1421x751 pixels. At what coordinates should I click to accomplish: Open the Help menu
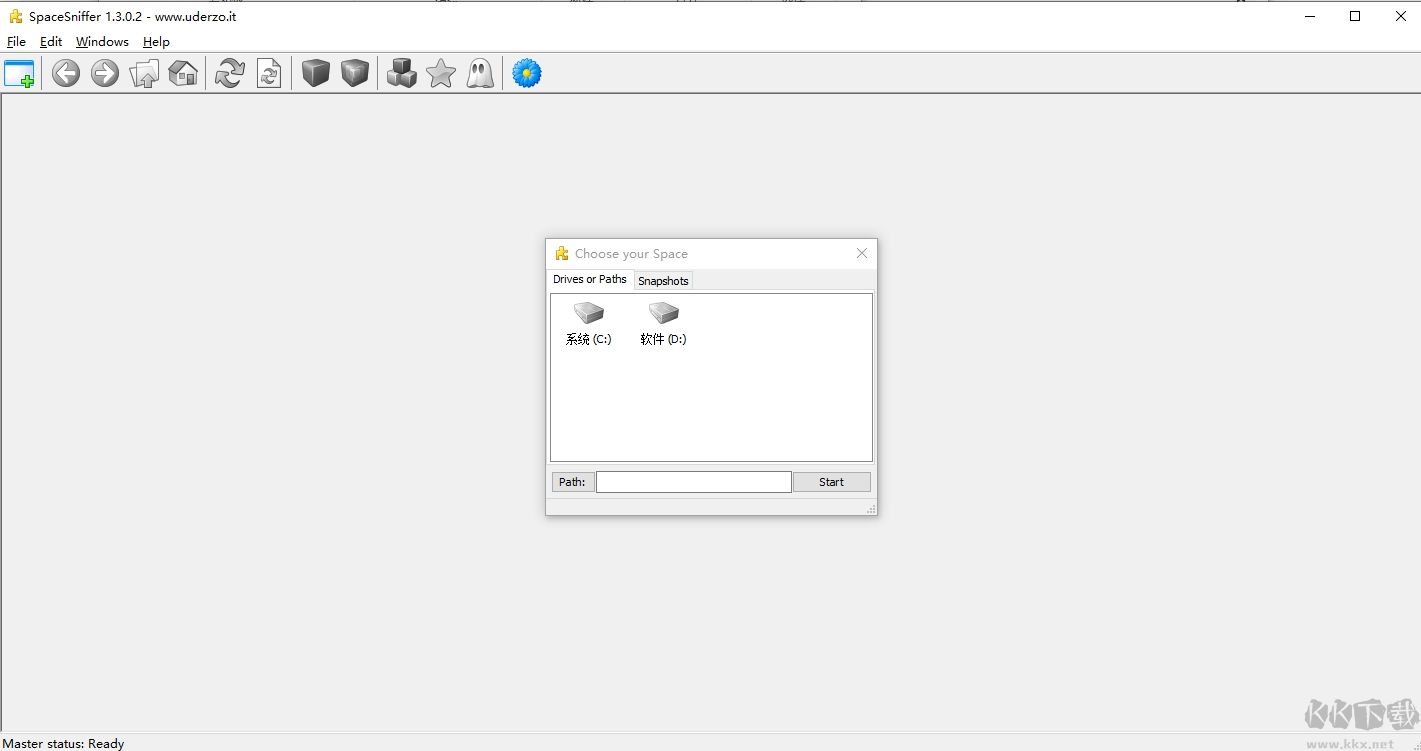[x=156, y=42]
